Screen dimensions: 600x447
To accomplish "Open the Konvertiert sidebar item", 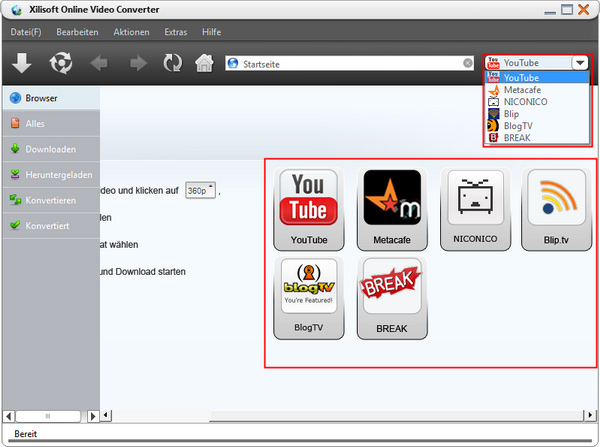I will click(x=51, y=225).
